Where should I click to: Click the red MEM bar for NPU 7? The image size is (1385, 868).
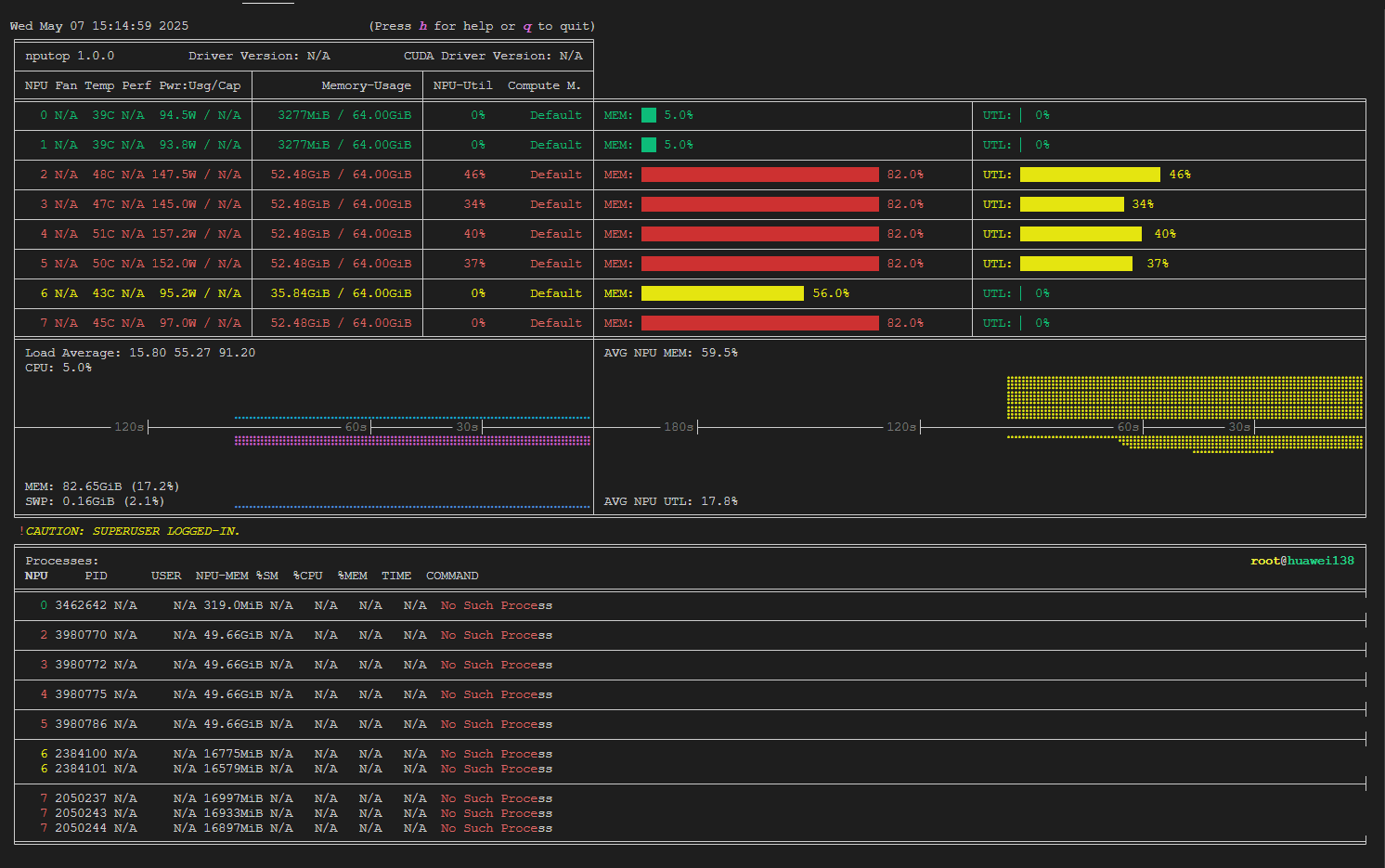click(760, 323)
